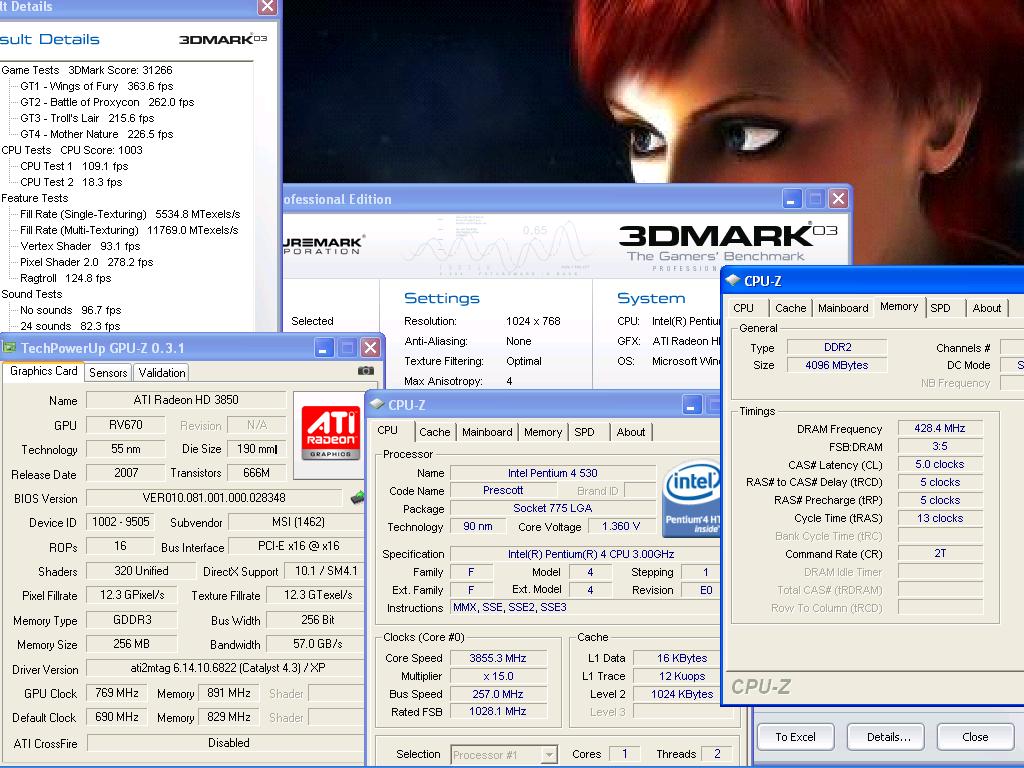Screen dimensions: 1024x768
Task: Minimize the TechPowerUp GPU-Z window
Action: [x=324, y=348]
